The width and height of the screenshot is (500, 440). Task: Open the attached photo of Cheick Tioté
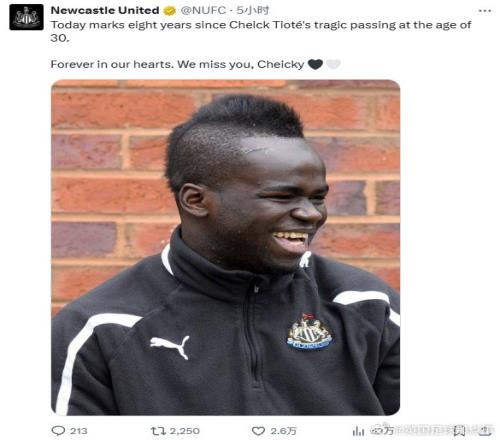226,247
